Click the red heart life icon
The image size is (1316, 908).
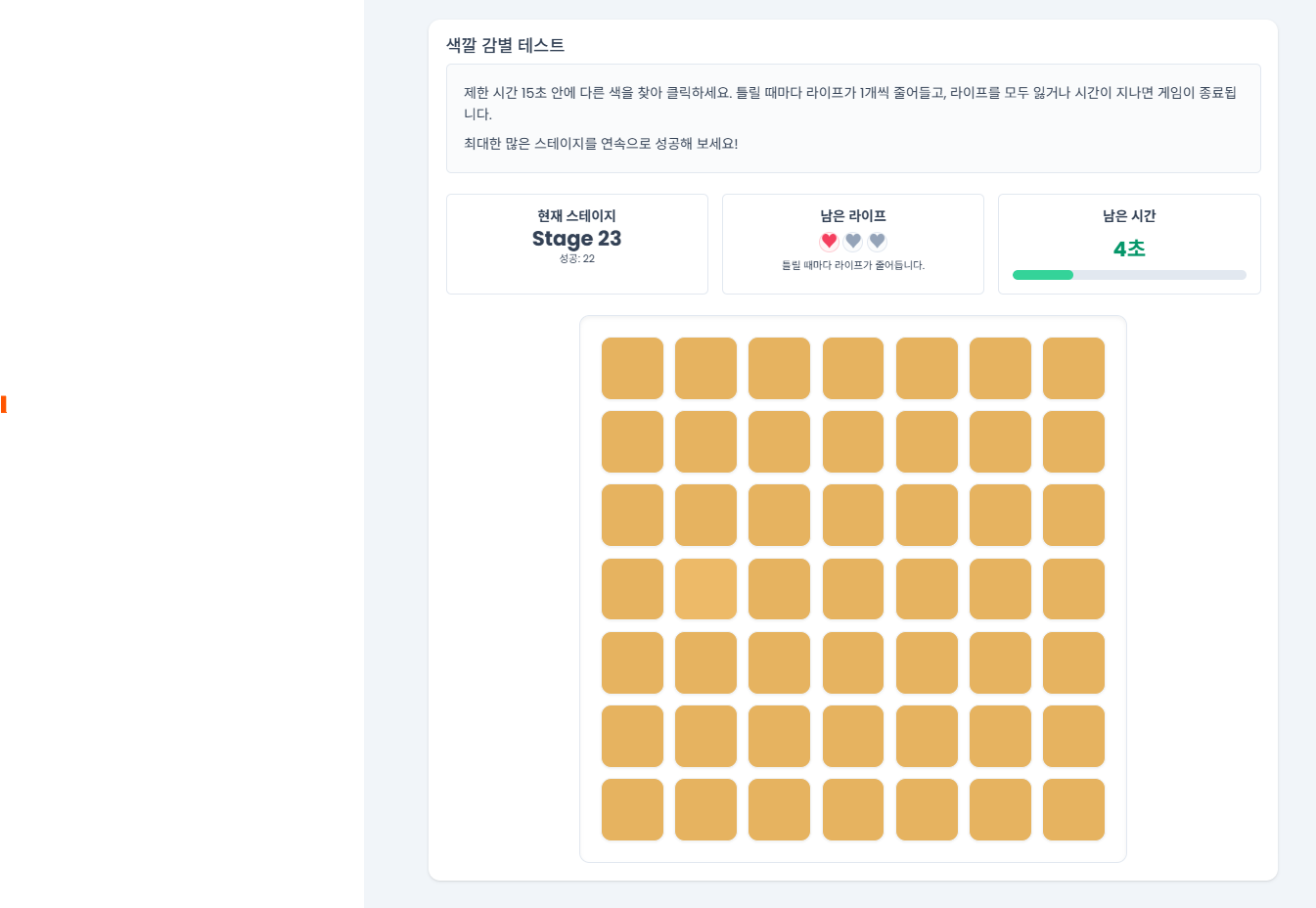[829, 241]
